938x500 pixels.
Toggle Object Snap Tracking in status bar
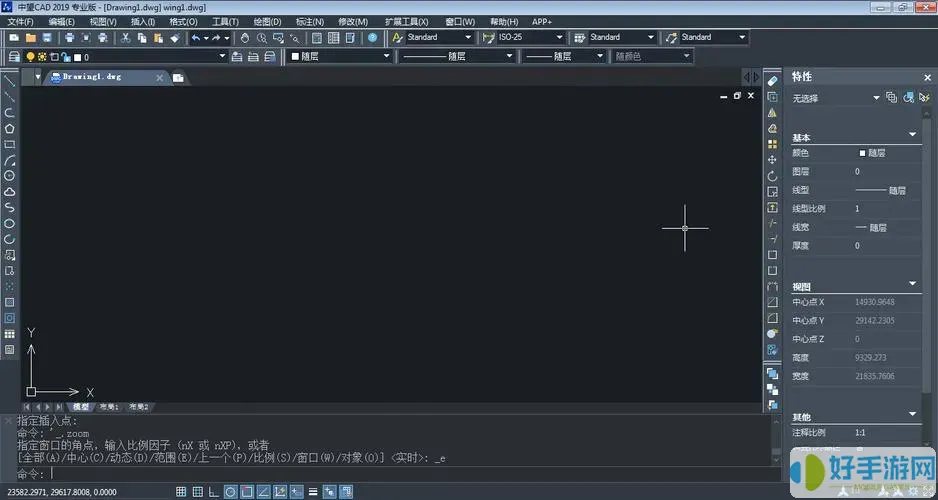263,492
